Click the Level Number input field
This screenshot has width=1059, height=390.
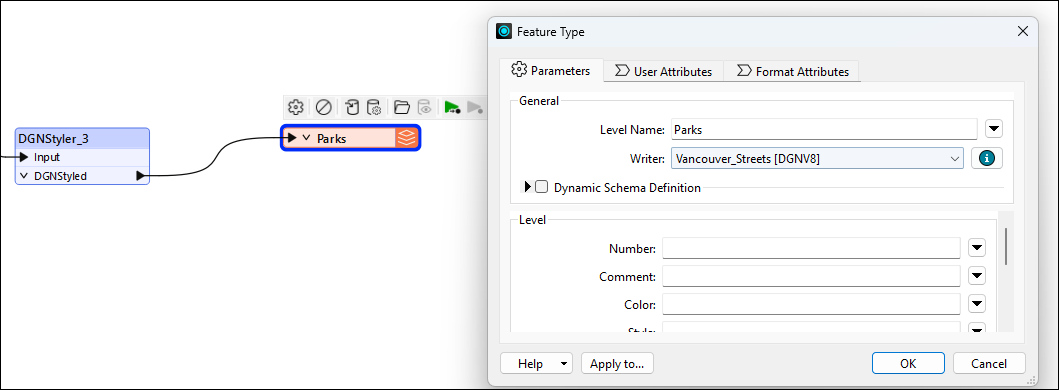811,248
